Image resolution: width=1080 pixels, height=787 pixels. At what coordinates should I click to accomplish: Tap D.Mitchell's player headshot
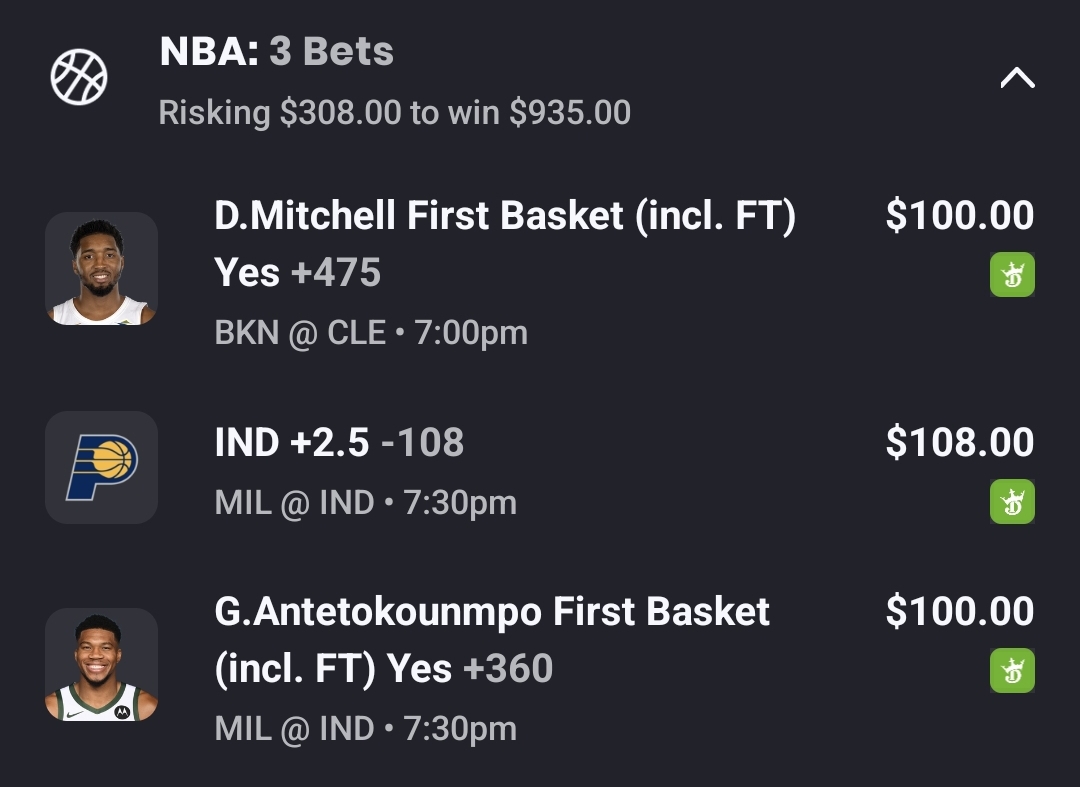101,268
